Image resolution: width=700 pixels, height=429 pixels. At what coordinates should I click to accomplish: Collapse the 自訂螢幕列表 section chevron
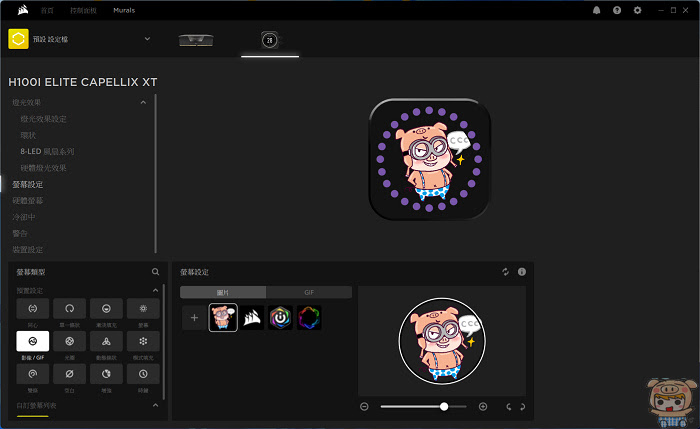click(x=155, y=405)
